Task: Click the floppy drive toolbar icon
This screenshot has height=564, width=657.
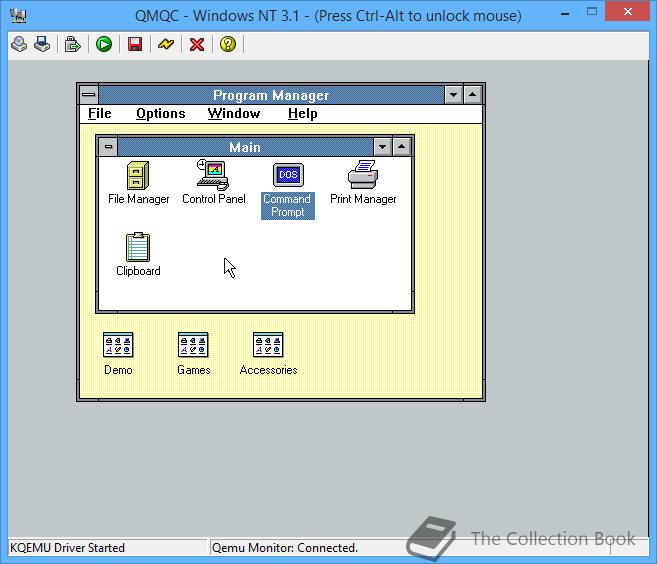Action: click(x=42, y=44)
